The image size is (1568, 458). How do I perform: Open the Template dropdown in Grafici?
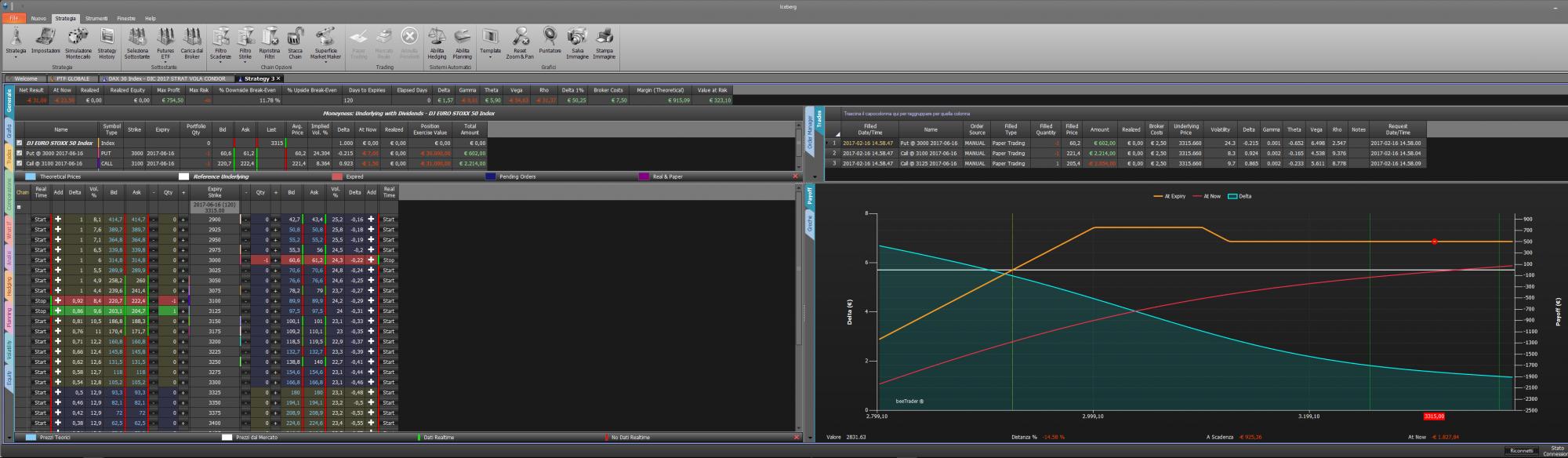490,56
